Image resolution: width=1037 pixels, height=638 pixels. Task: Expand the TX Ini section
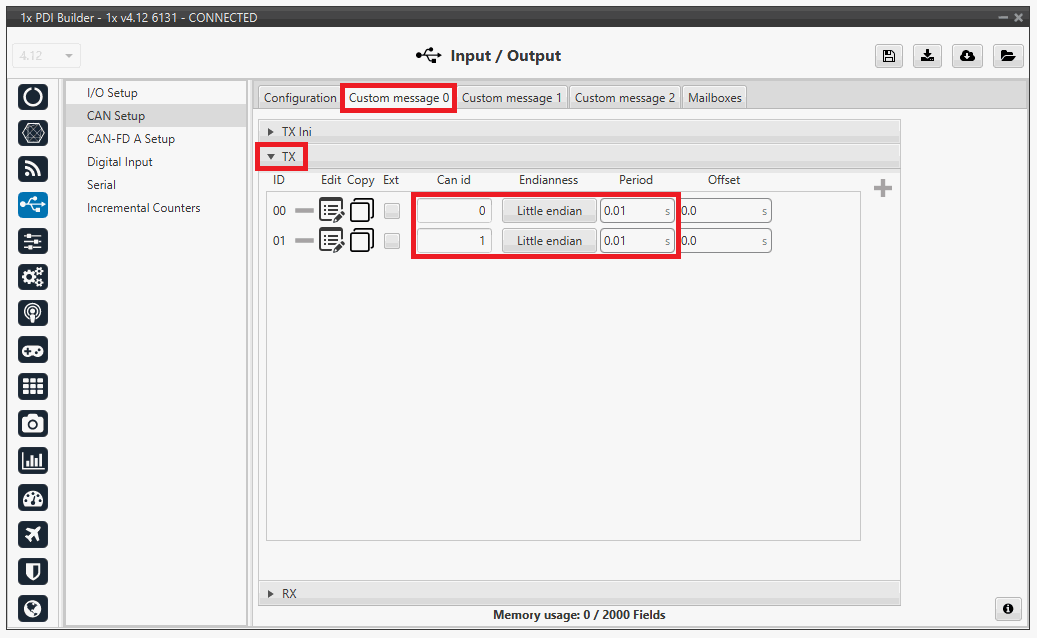click(272, 132)
